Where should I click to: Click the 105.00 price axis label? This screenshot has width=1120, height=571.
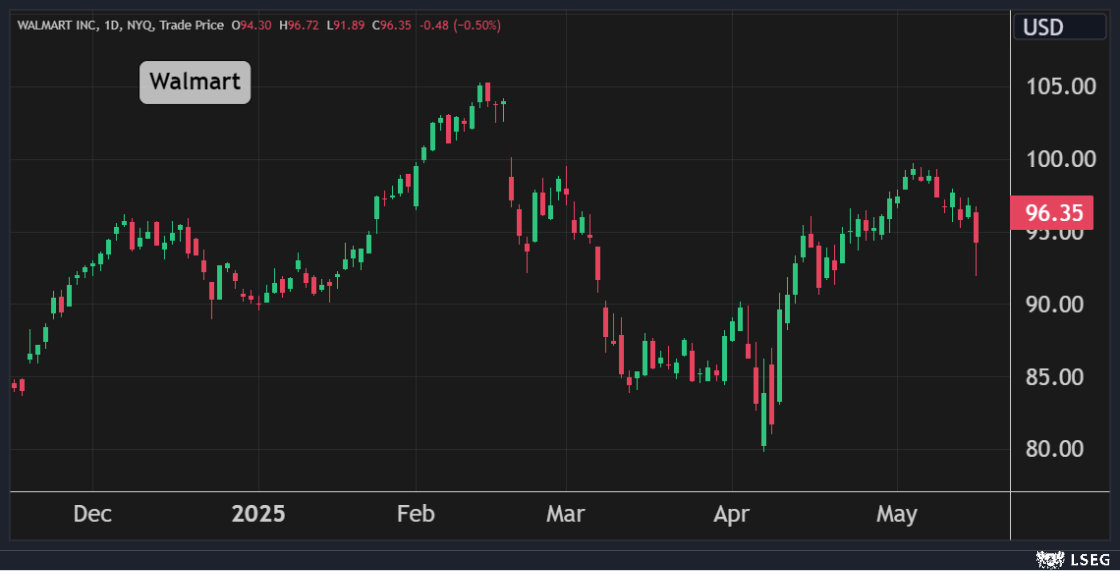coord(1061,87)
